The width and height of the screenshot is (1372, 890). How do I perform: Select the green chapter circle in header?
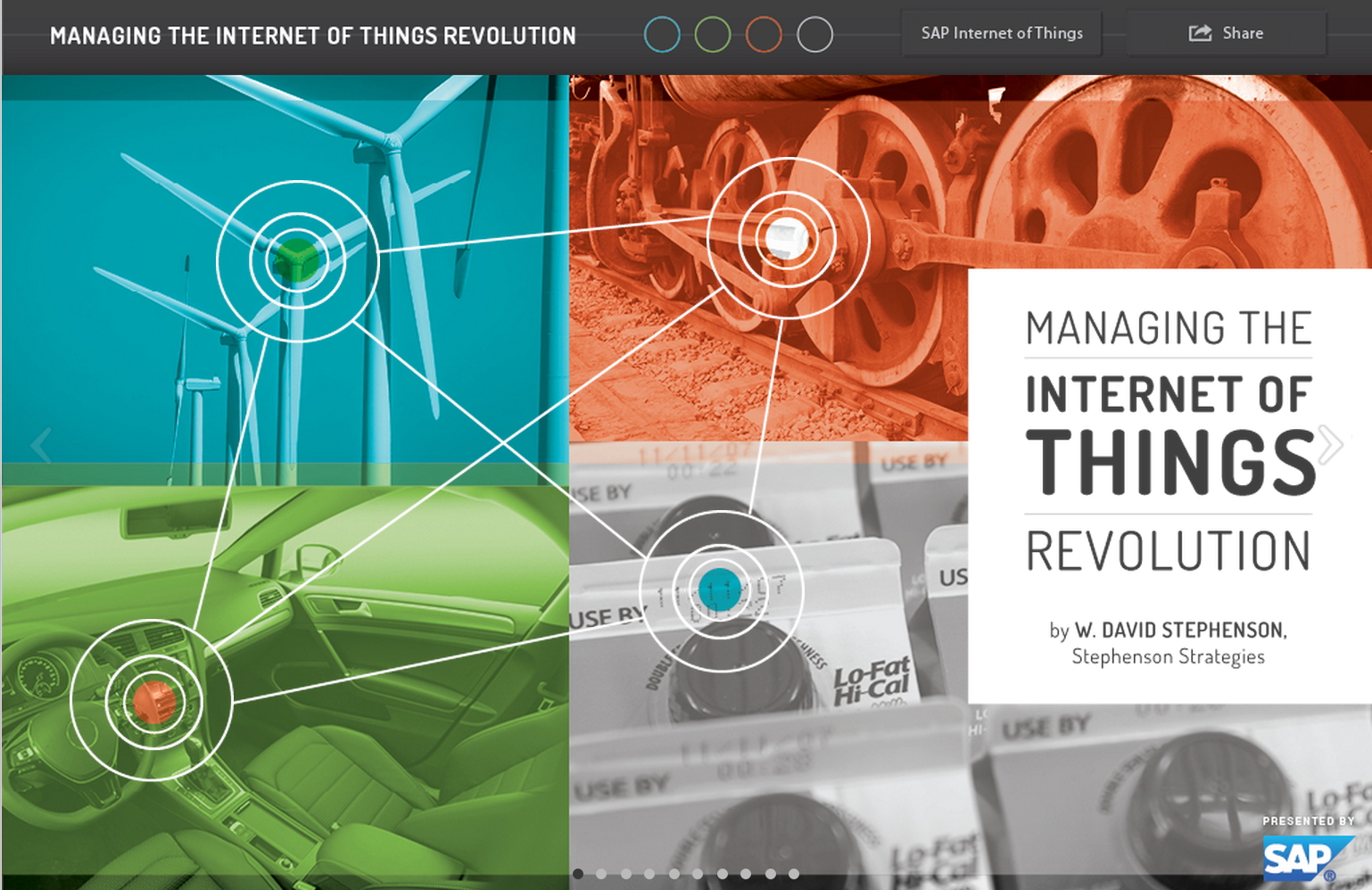713,35
